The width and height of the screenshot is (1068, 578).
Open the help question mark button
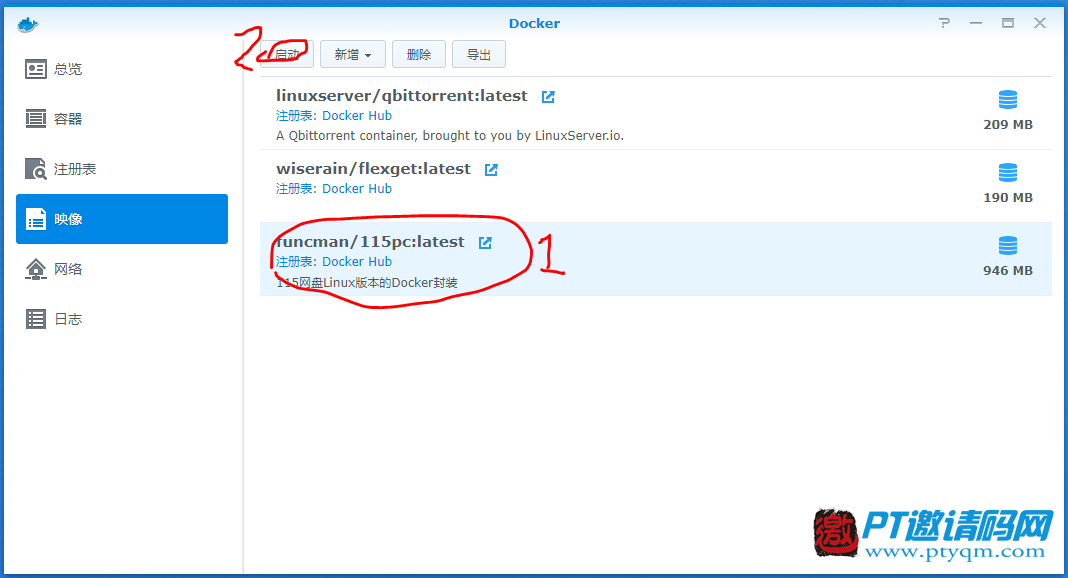click(944, 23)
